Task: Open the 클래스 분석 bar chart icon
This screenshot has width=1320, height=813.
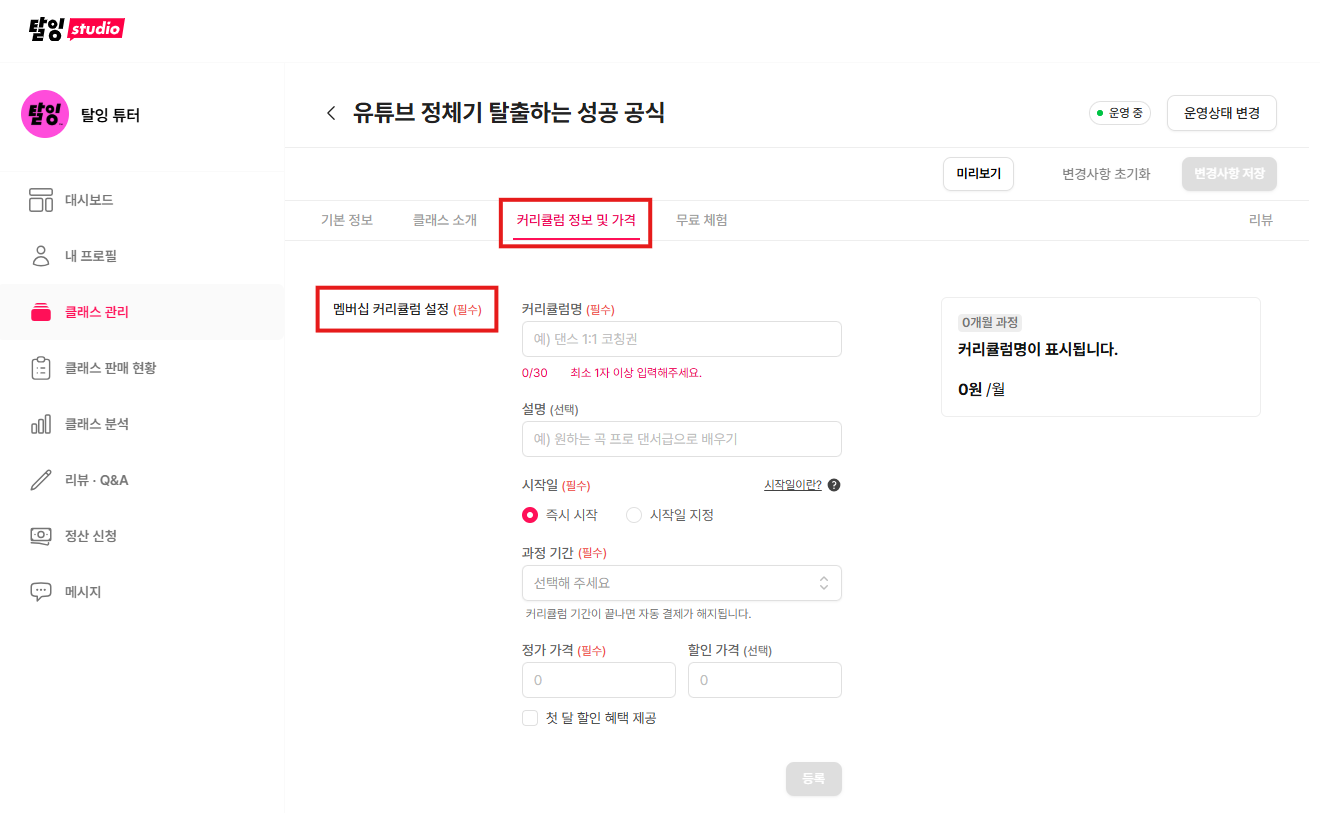Action: point(41,424)
